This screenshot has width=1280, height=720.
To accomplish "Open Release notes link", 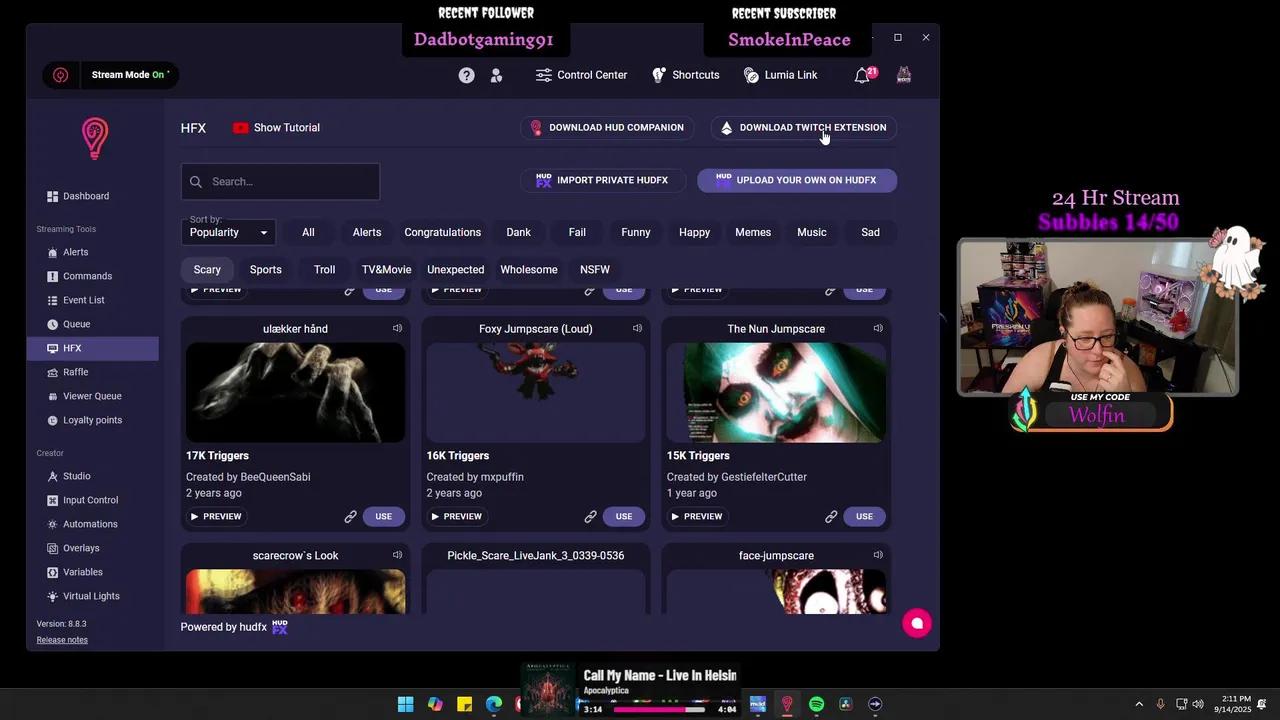I will point(62,640).
